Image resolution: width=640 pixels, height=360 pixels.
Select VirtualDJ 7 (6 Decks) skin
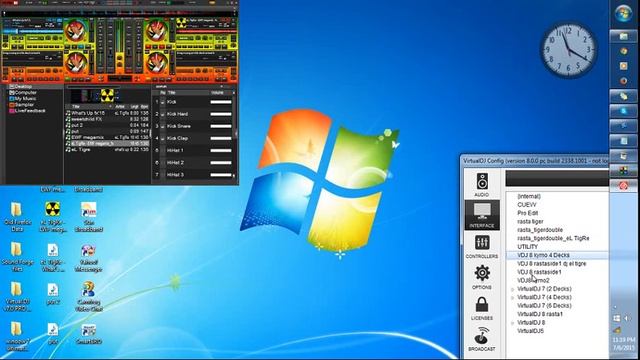pyautogui.click(x=544, y=306)
